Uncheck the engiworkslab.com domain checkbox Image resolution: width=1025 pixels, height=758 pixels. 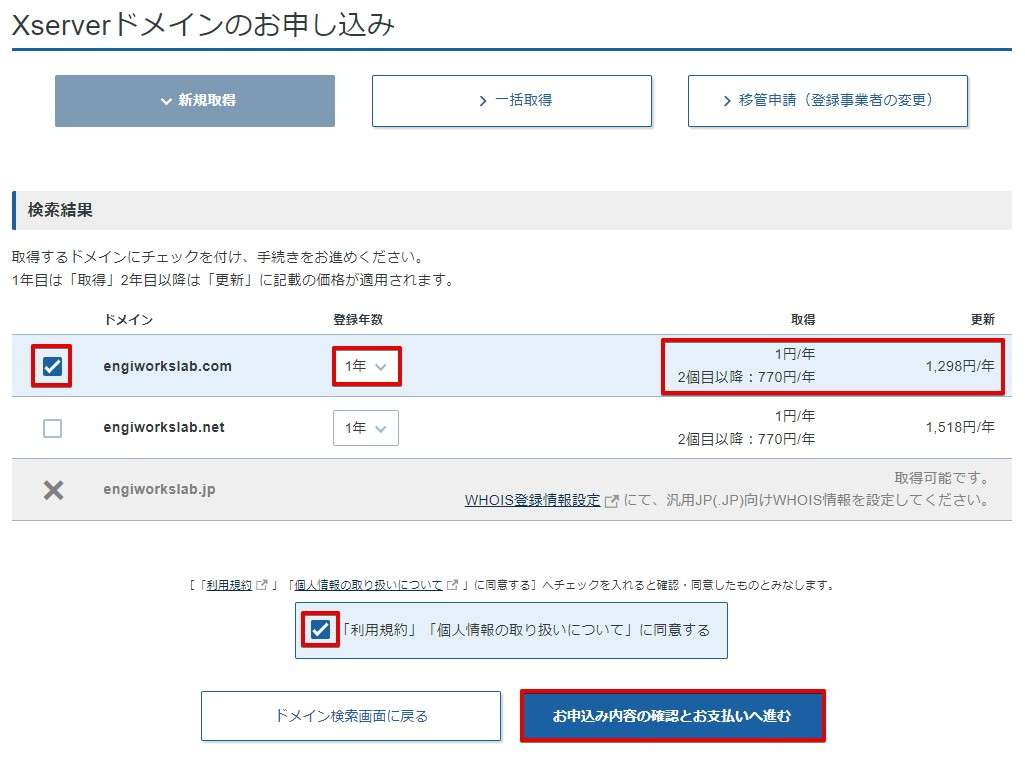click(52, 366)
